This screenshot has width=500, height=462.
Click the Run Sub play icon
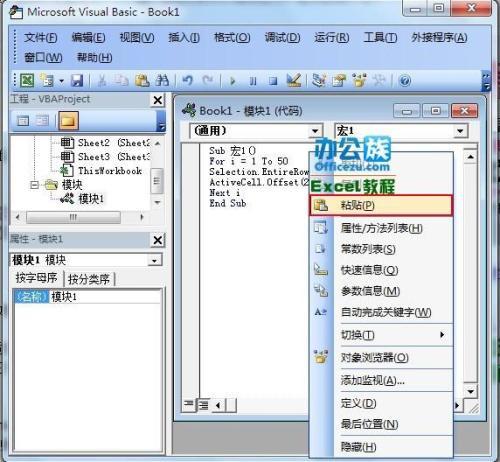click(232, 81)
